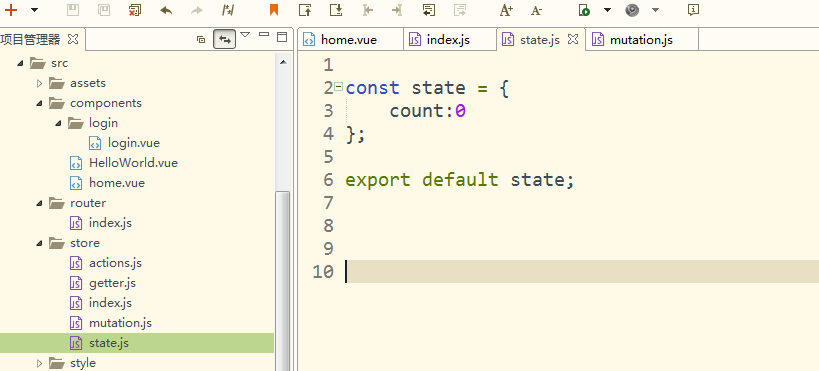Close the state.js editor tab
This screenshot has width=819, height=371.
click(573, 39)
